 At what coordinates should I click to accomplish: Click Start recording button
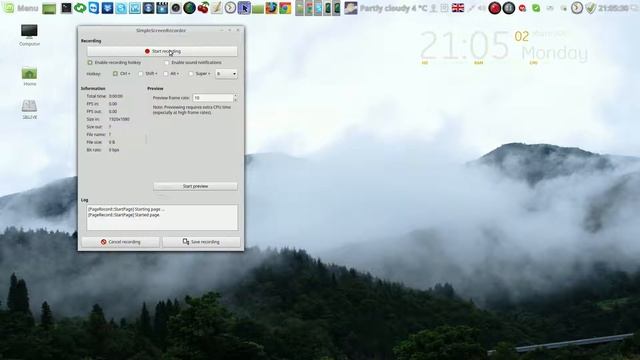click(162, 51)
